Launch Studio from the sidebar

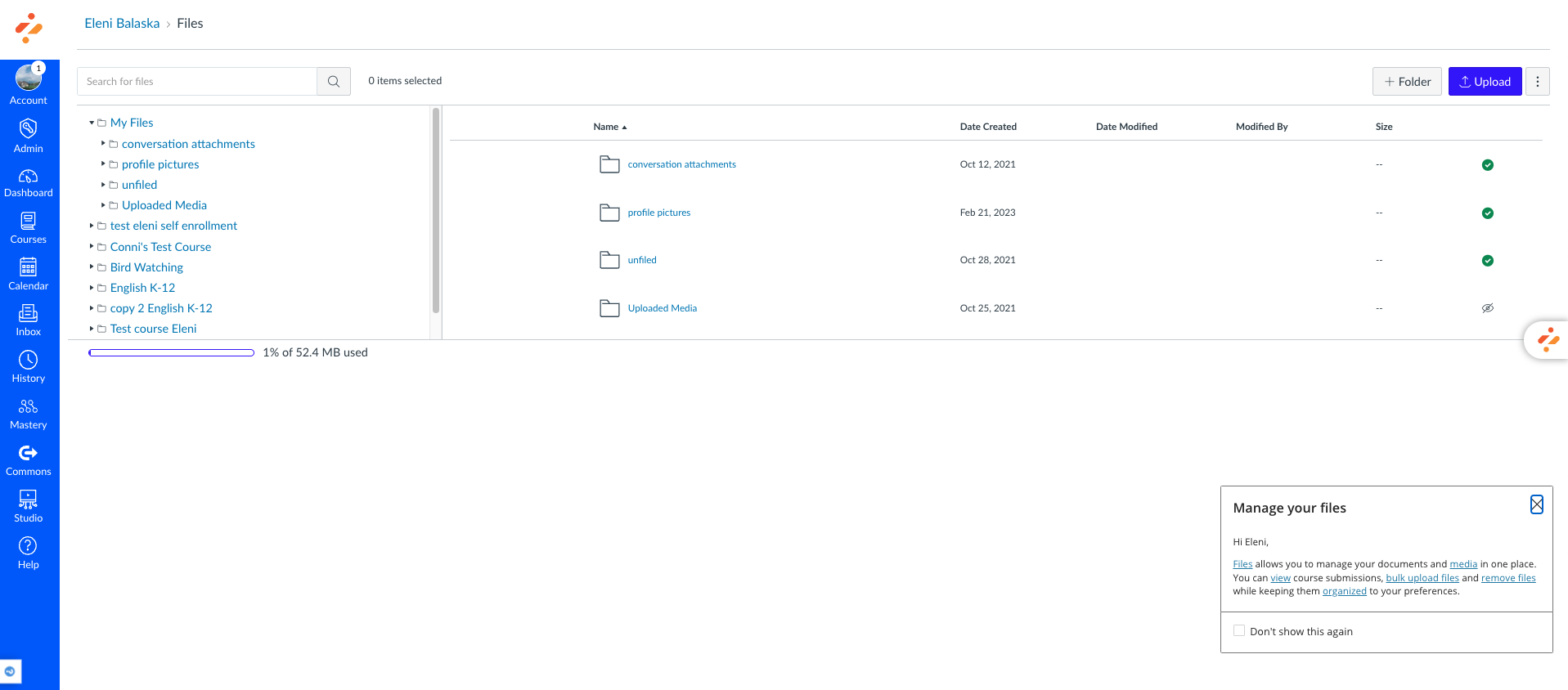(x=29, y=507)
